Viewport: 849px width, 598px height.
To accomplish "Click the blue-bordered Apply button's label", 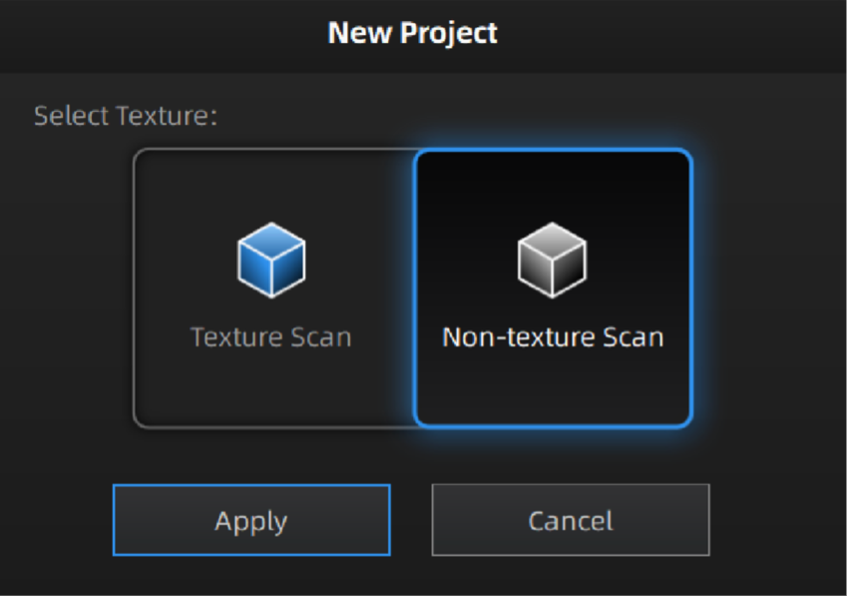I will pos(251,521).
